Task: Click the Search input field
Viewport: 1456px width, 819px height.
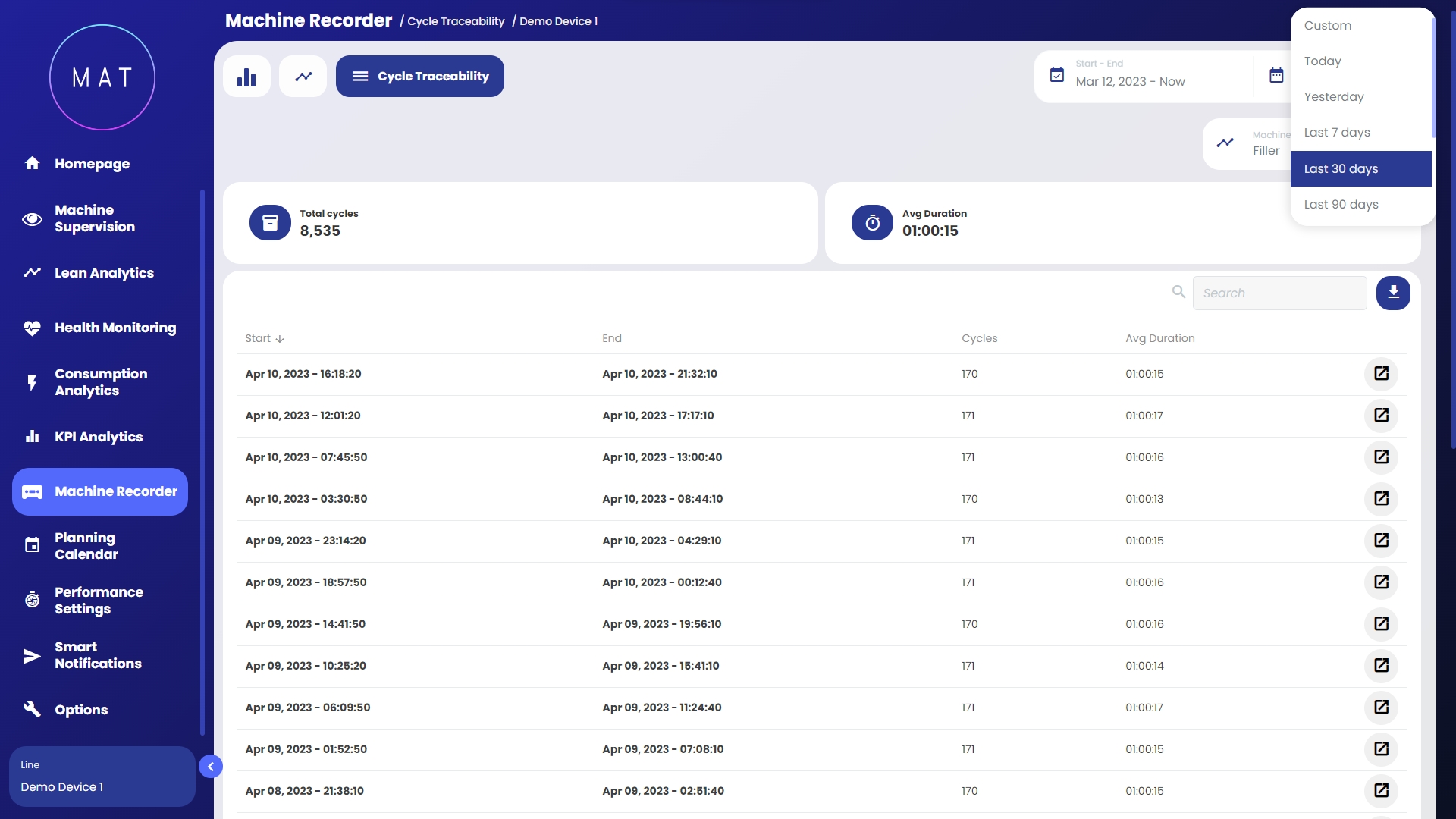Action: pos(1279,293)
